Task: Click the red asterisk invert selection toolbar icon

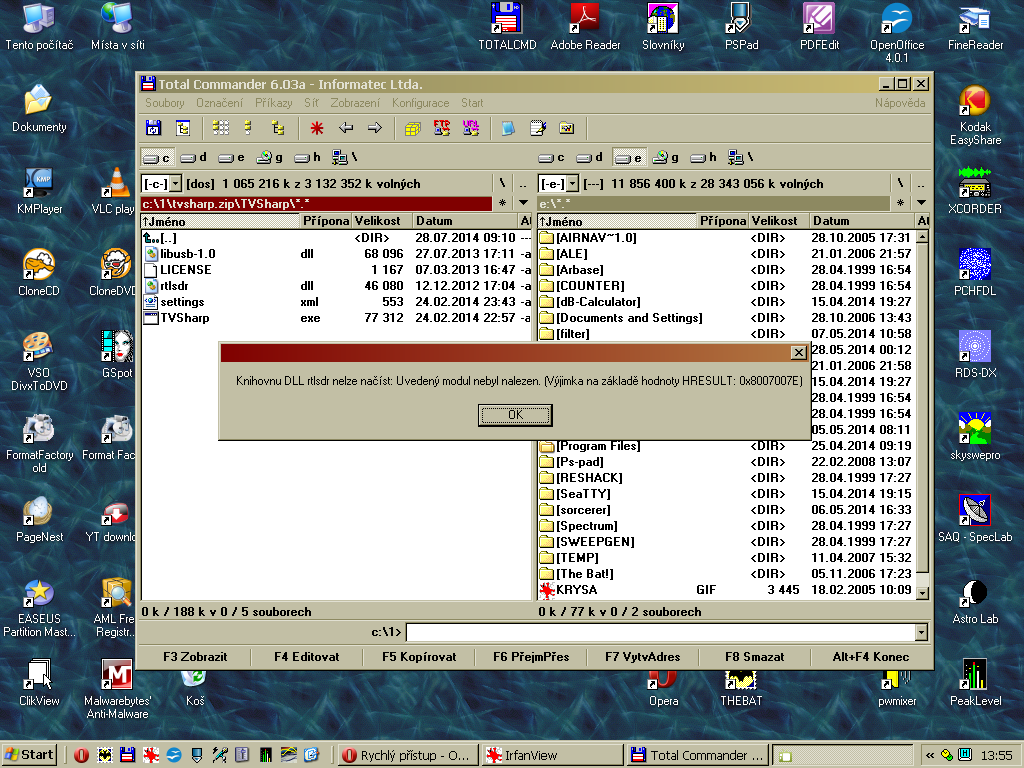Action: (x=317, y=128)
